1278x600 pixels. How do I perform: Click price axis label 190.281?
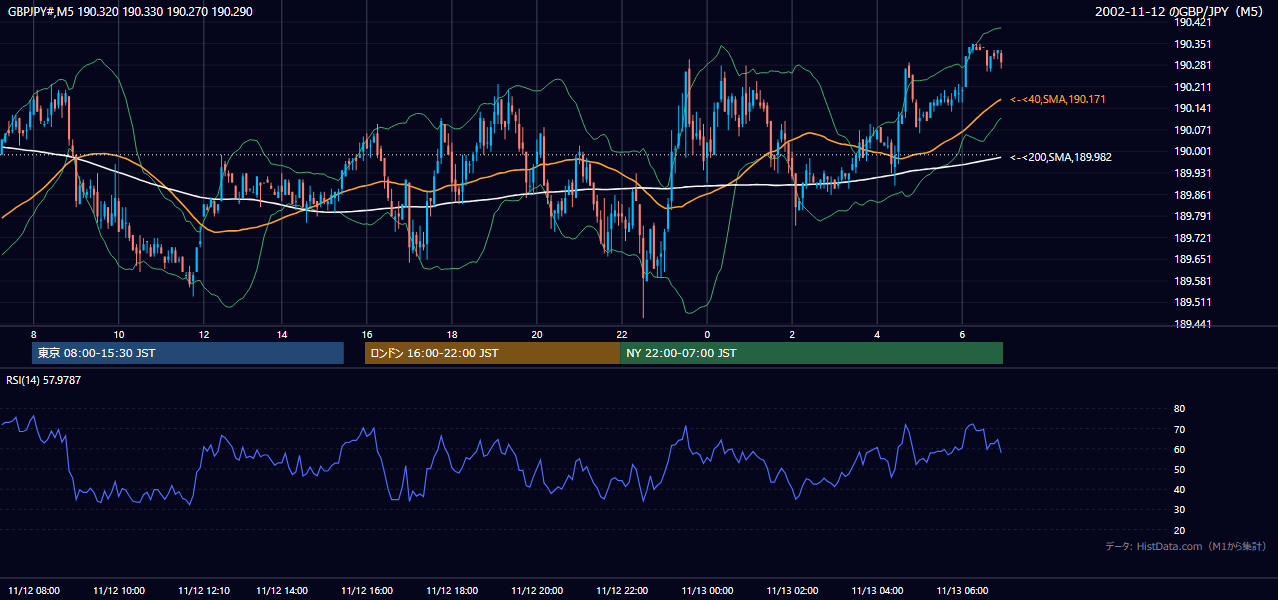point(1192,65)
